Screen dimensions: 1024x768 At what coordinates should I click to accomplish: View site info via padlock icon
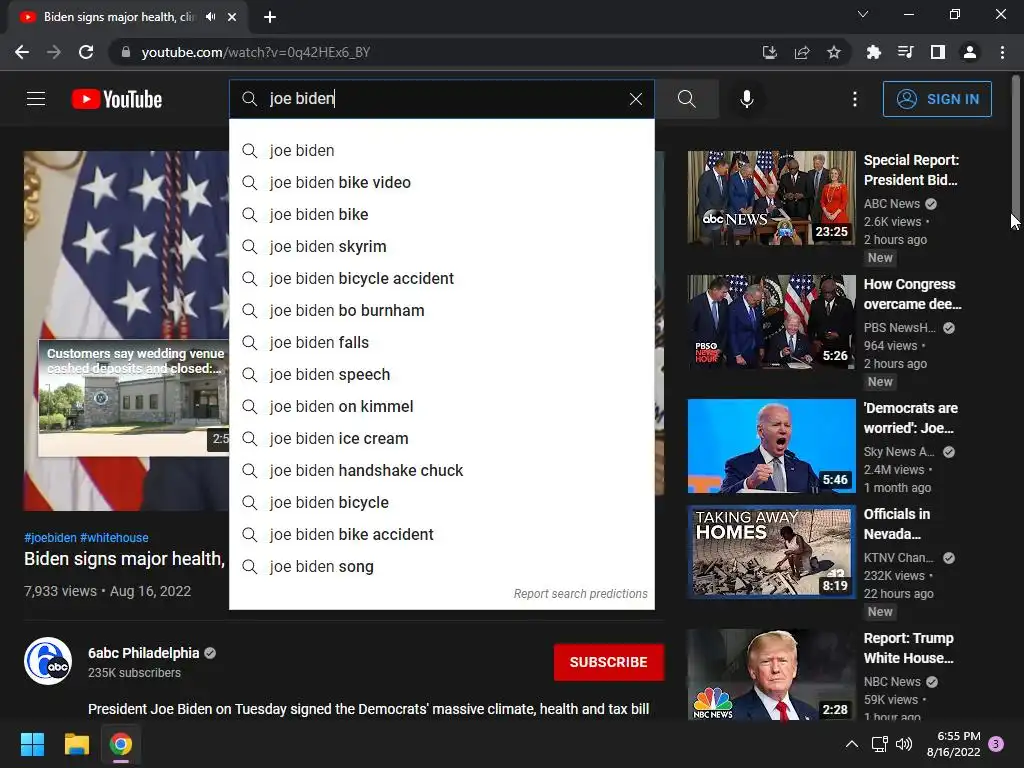click(125, 52)
